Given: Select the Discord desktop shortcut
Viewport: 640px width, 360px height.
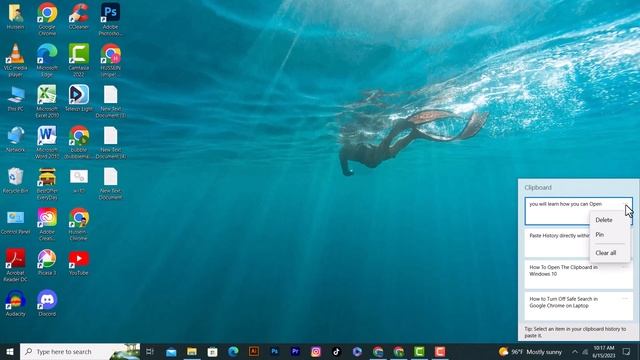Looking at the screenshot, I should pos(47,303).
